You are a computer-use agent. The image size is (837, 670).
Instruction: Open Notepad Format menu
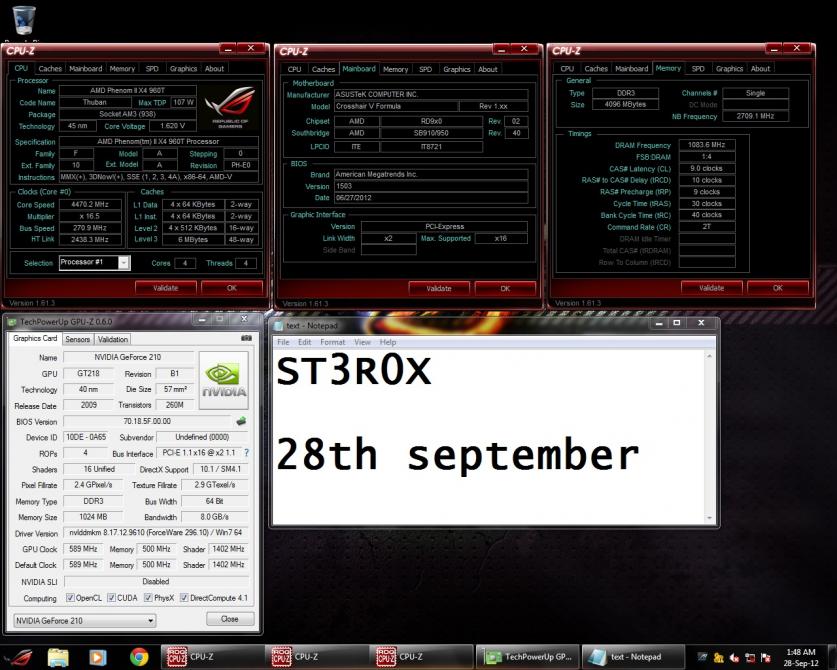pyautogui.click(x=333, y=342)
